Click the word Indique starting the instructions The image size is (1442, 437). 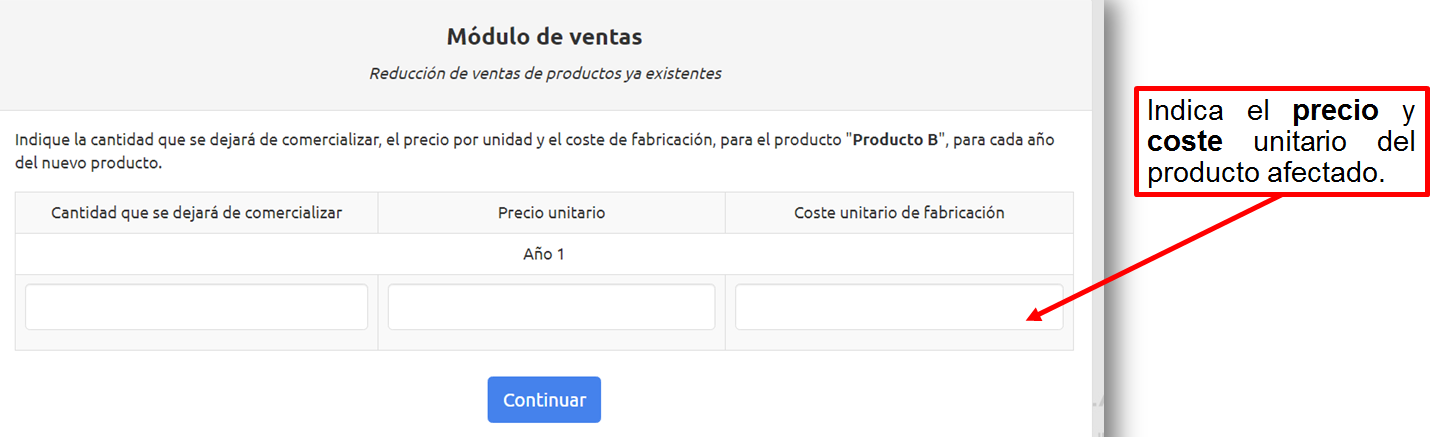42,140
